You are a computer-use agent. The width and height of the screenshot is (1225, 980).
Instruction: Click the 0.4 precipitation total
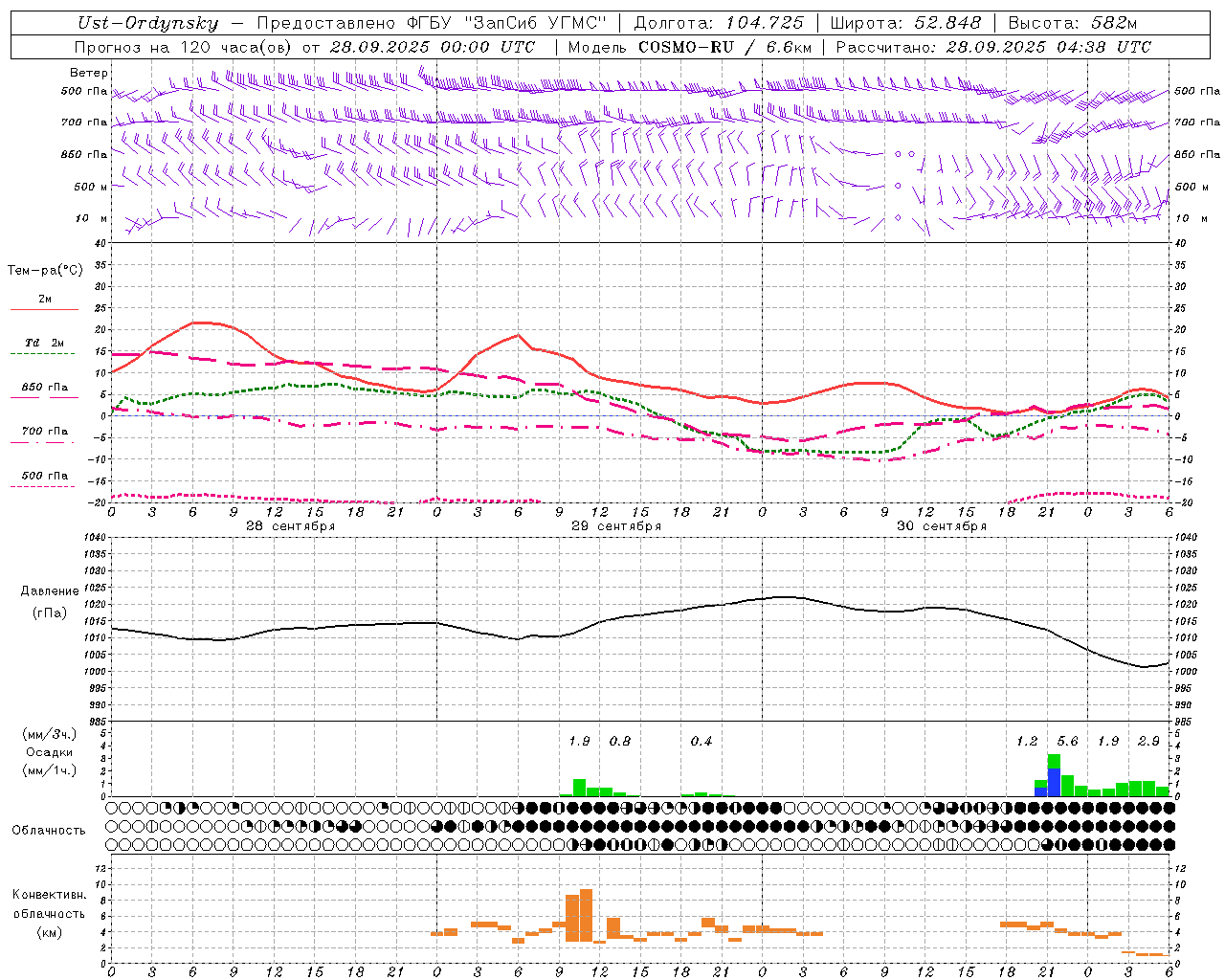pos(702,741)
